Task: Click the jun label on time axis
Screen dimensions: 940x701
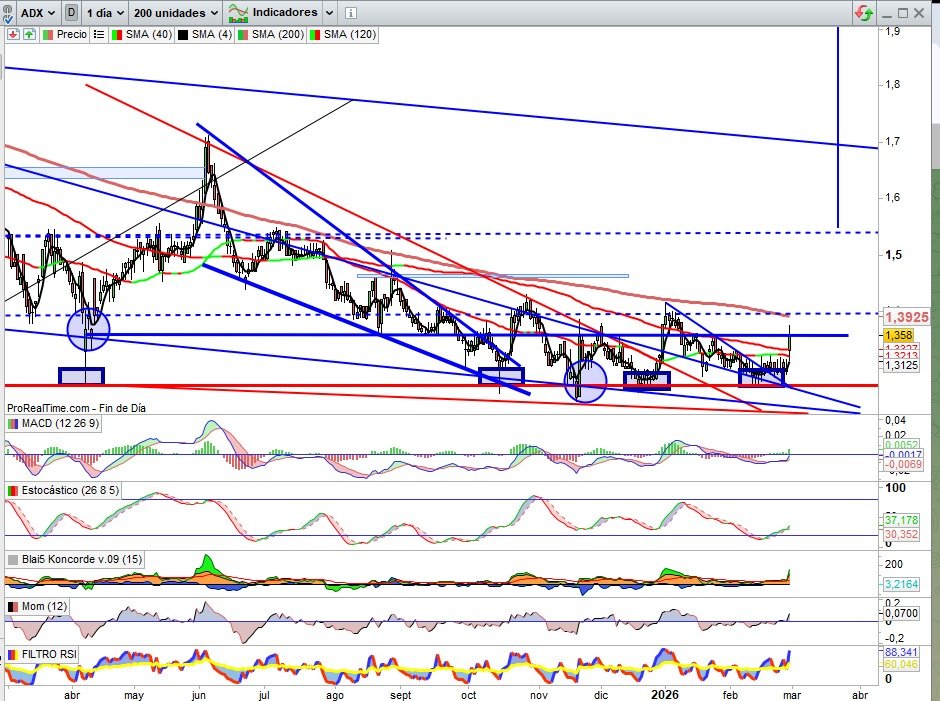Action: coord(198,694)
